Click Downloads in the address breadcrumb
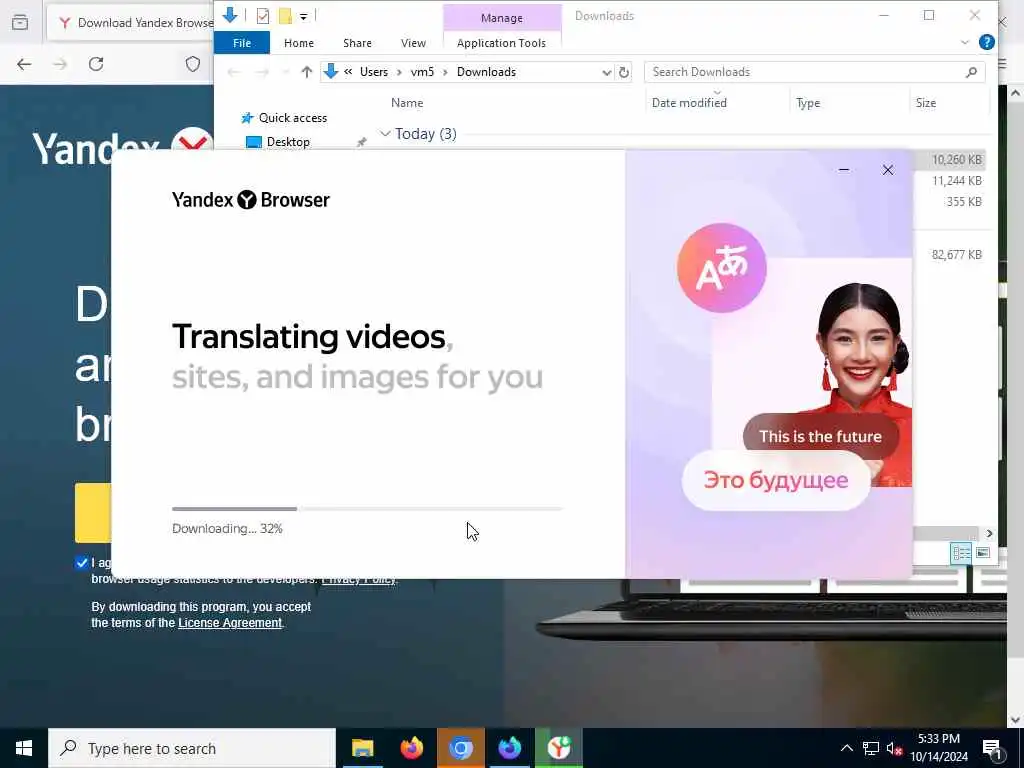Image resolution: width=1024 pixels, height=768 pixels. coord(486,72)
